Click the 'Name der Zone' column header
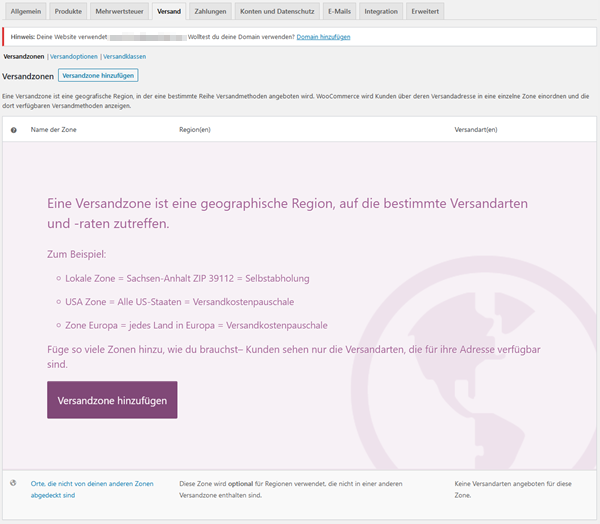 [54, 130]
